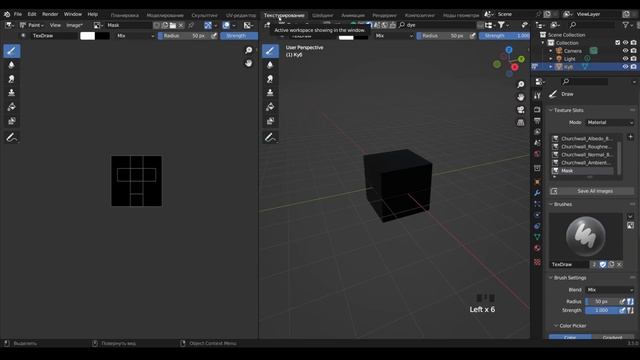Select the Draw brush tool in image editor
This screenshot has width=640, height=360.
pos(11,51)
